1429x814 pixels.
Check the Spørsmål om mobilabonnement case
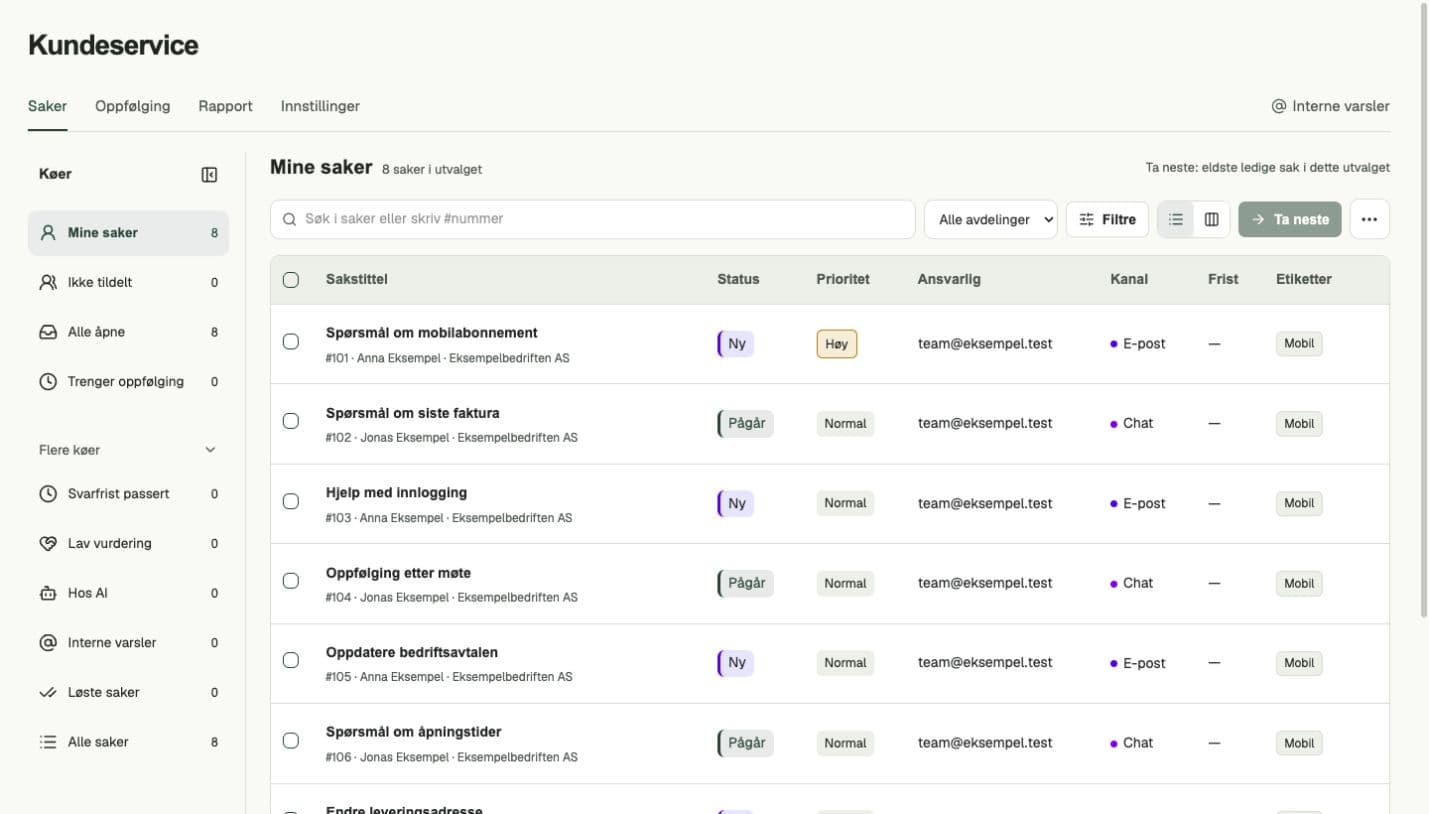[291, 342]
